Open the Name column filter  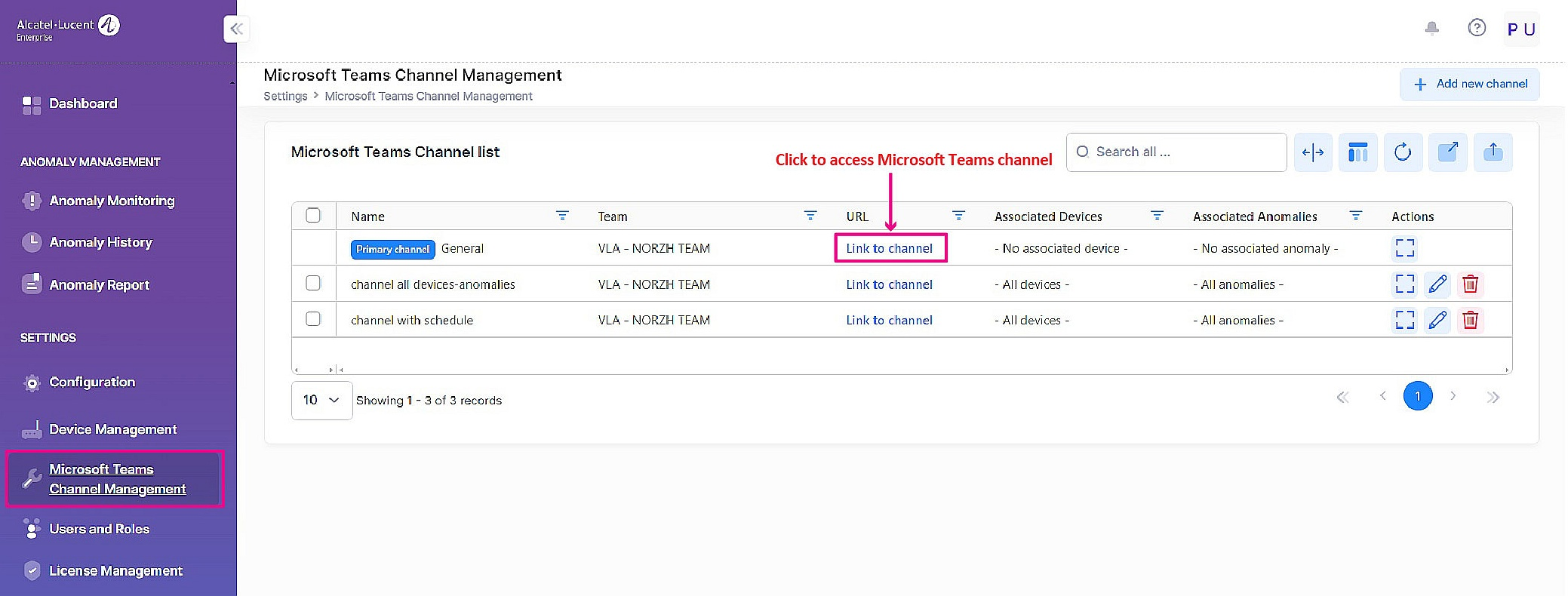(x=562, y=216)
